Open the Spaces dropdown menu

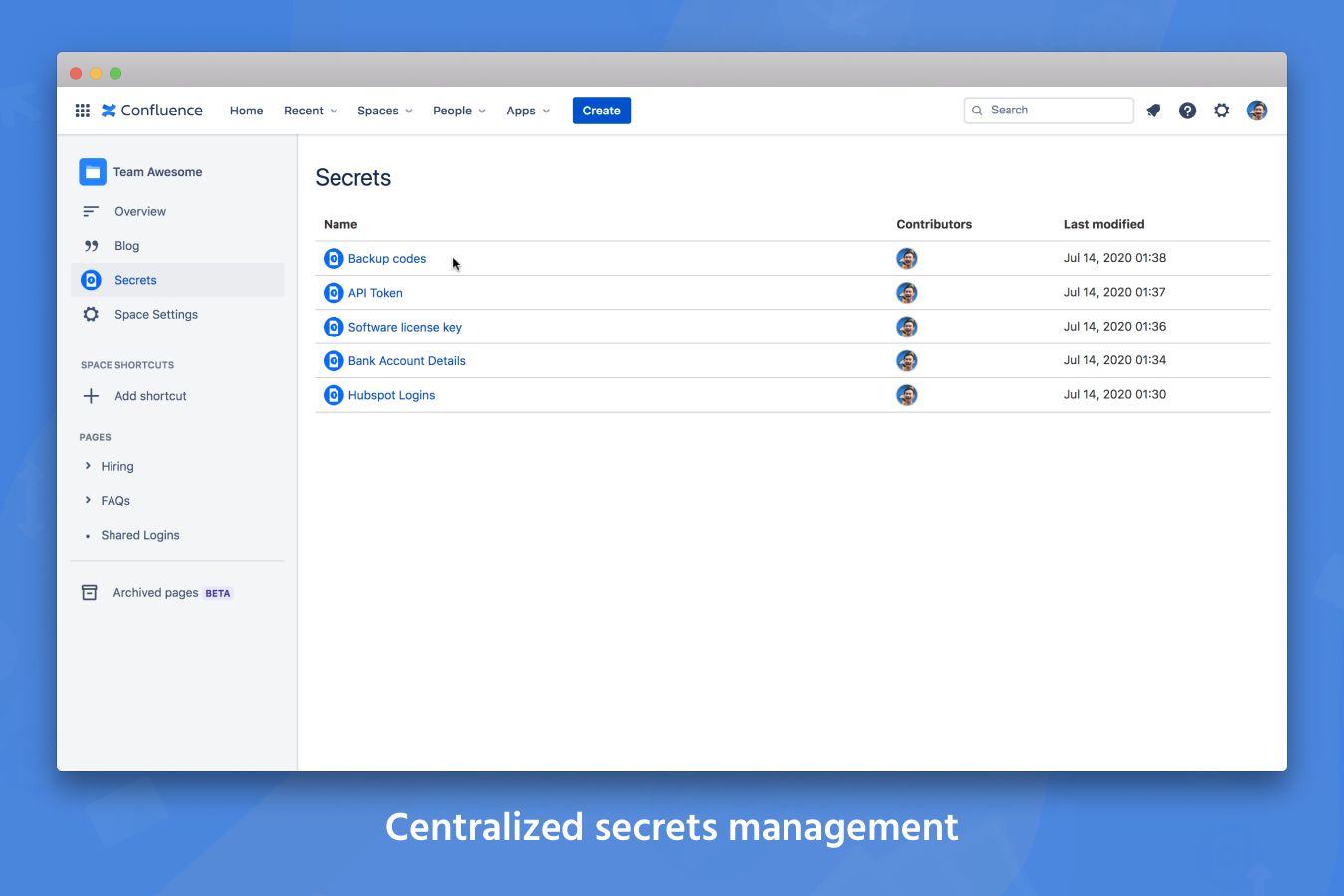click(385, 111)
